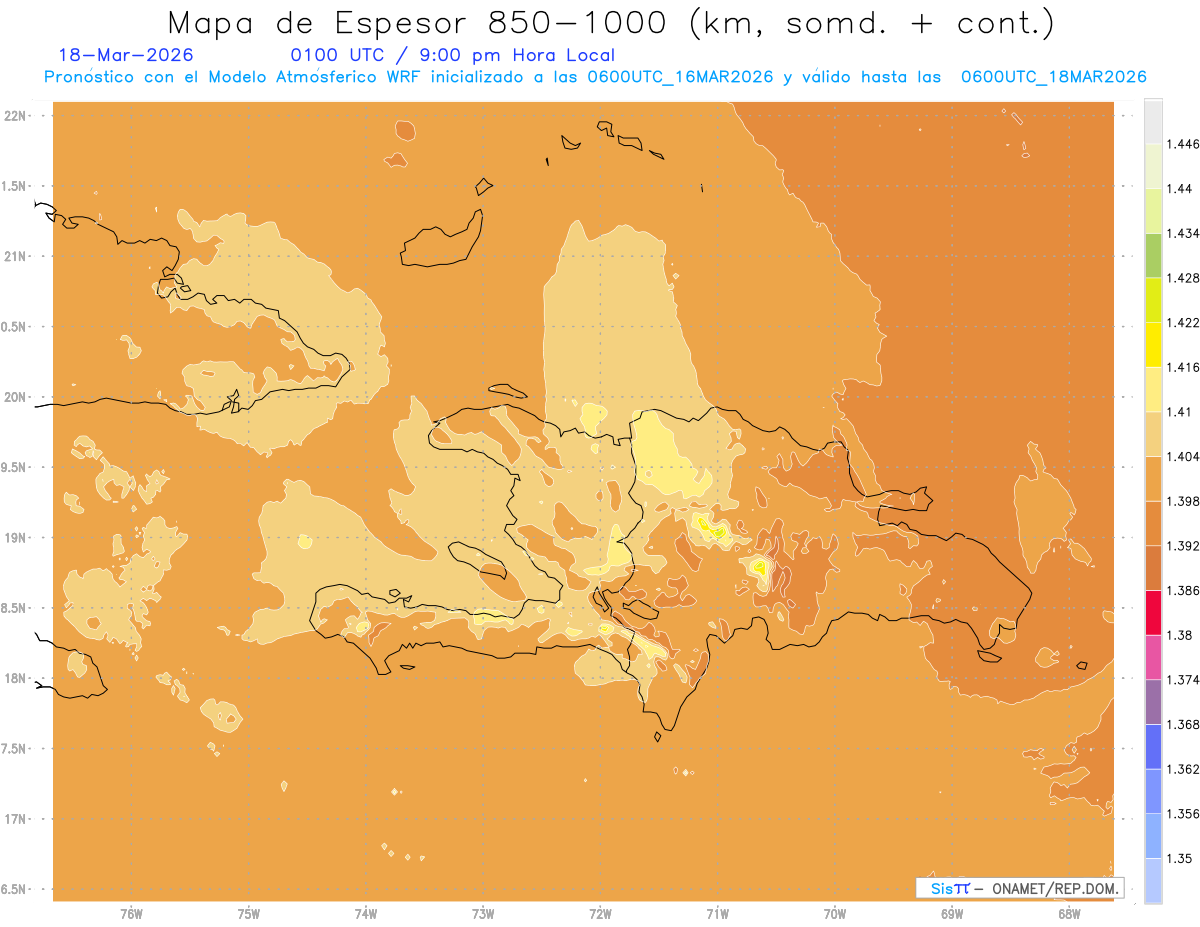Click the '17N' latitude label

coord(17,820)
